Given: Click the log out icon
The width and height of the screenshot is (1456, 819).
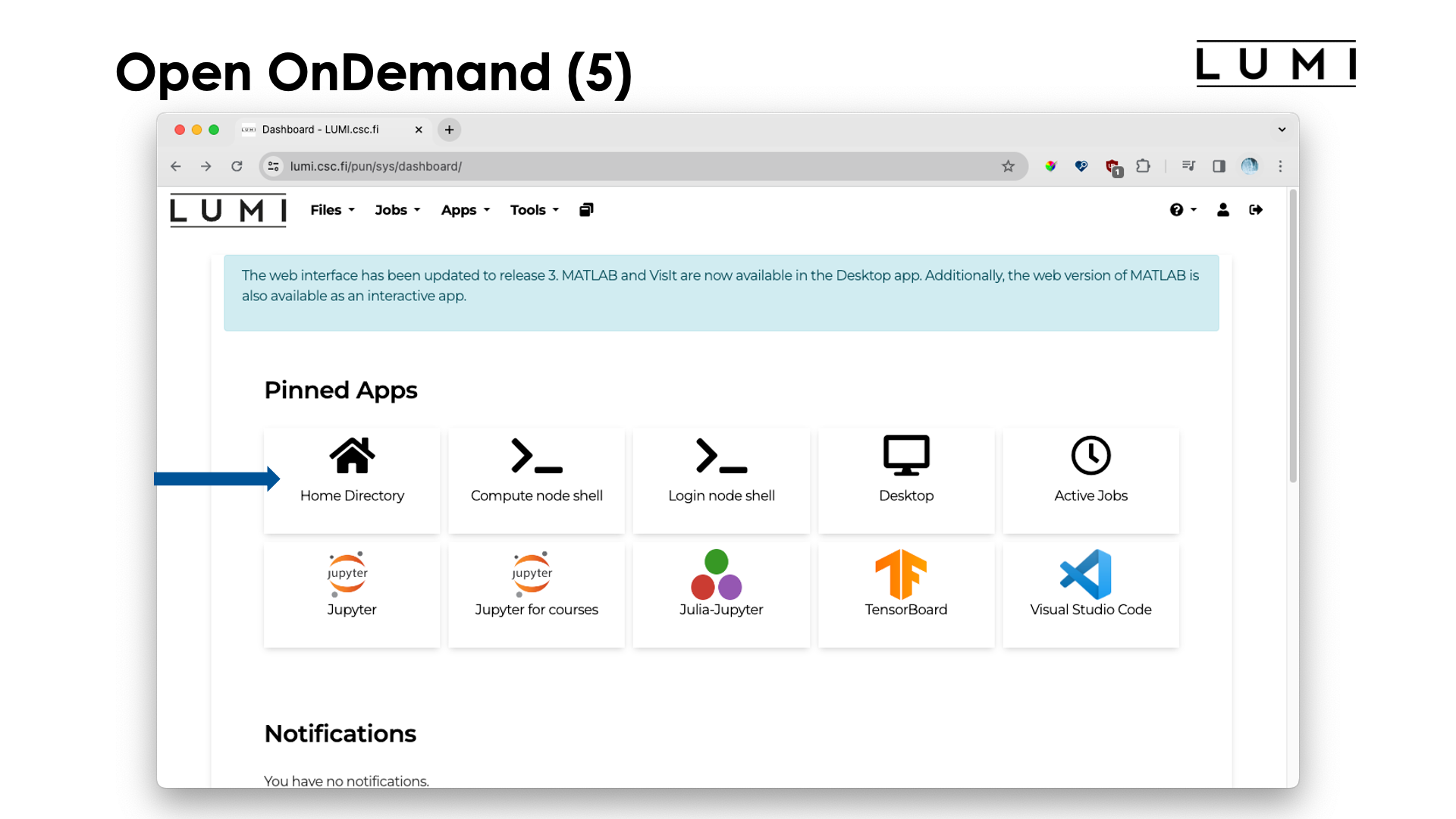Looking at the screenshot, I should (x=1256, y=210).
